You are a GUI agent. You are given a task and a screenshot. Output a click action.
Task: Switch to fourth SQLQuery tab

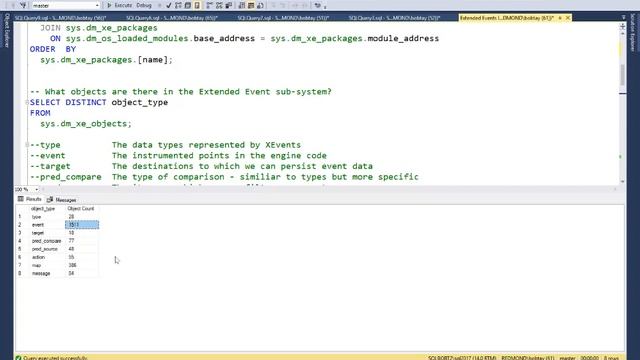394,18
